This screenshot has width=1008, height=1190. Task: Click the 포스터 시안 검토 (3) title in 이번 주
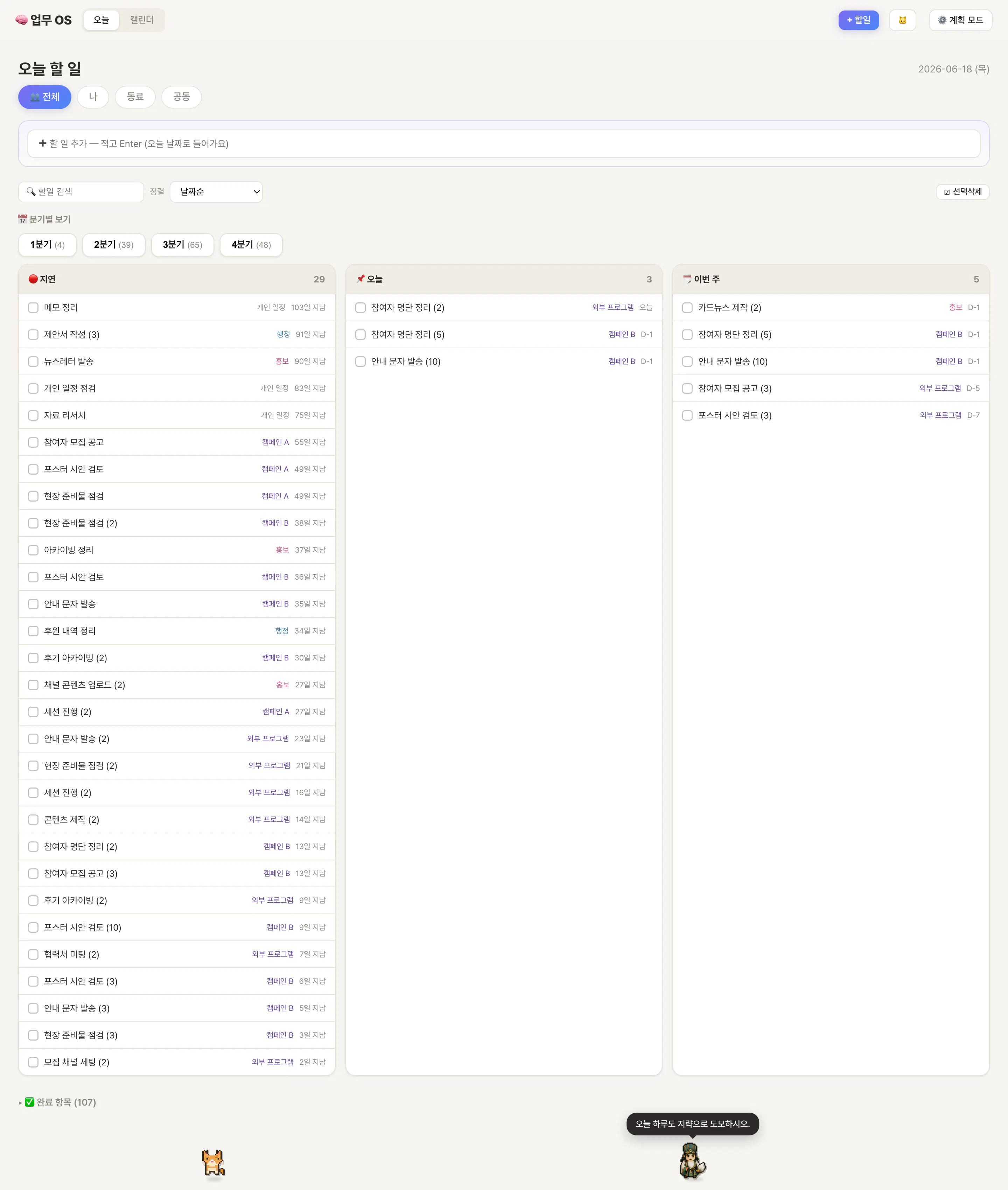(735, 415)
